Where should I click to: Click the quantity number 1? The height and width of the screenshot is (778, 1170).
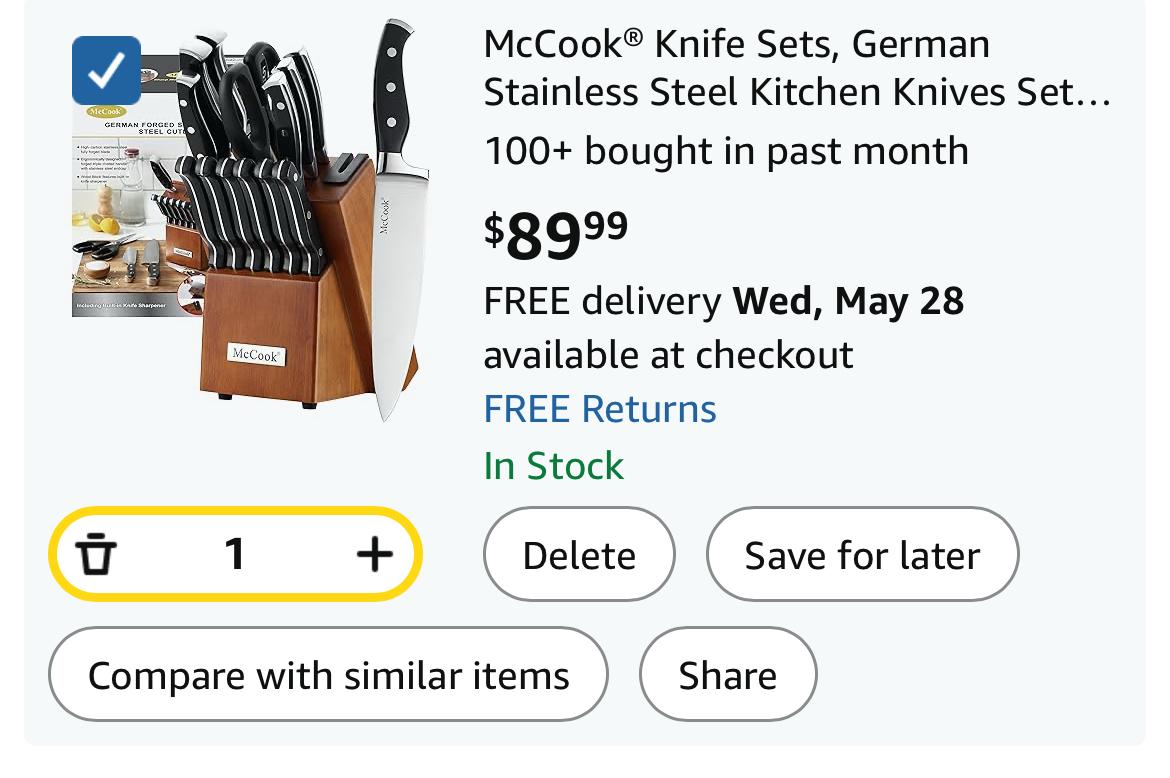coord(235,554)
